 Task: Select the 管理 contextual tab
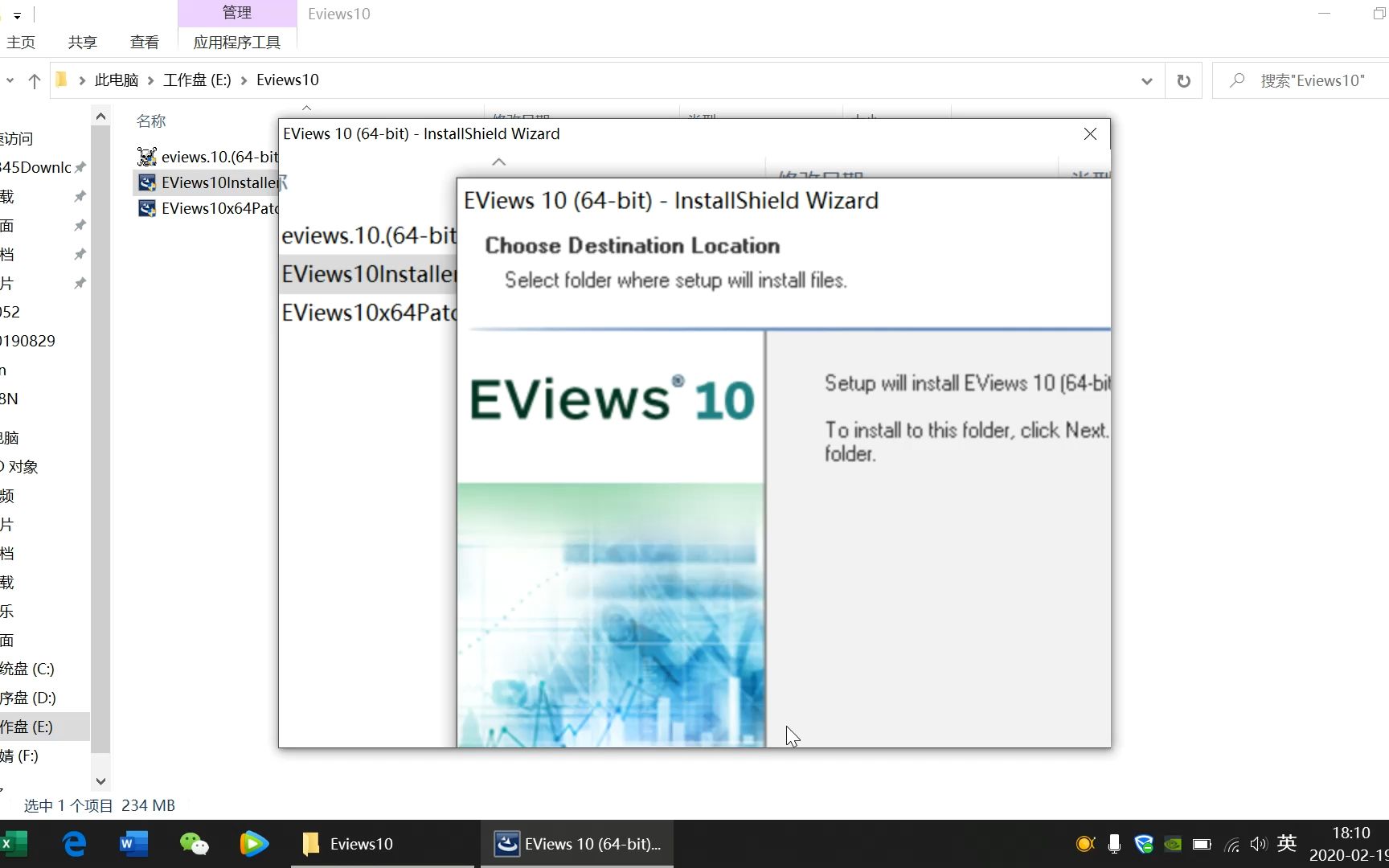pos(237,13)
